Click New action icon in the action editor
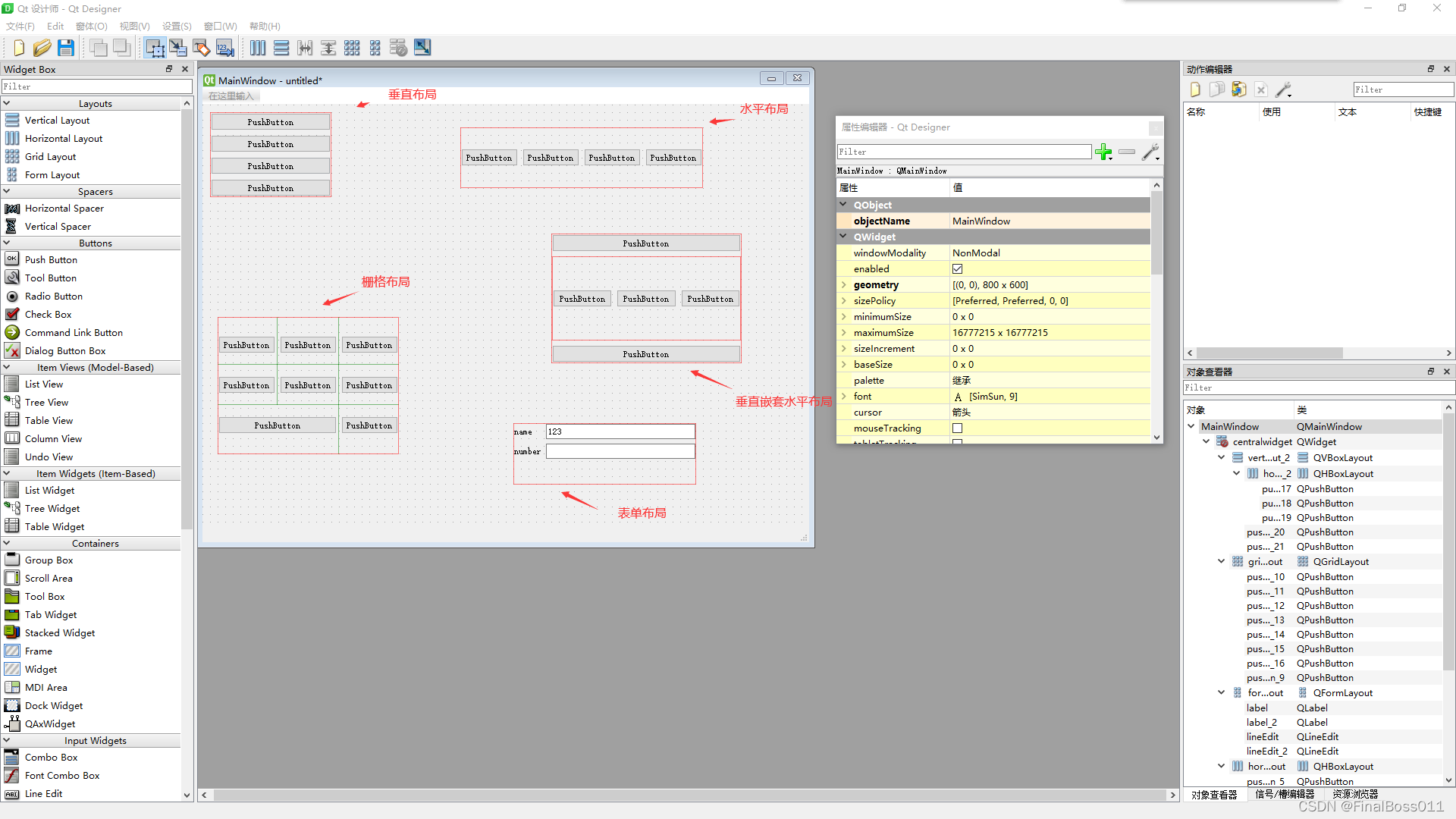 tap(1195, 89)
